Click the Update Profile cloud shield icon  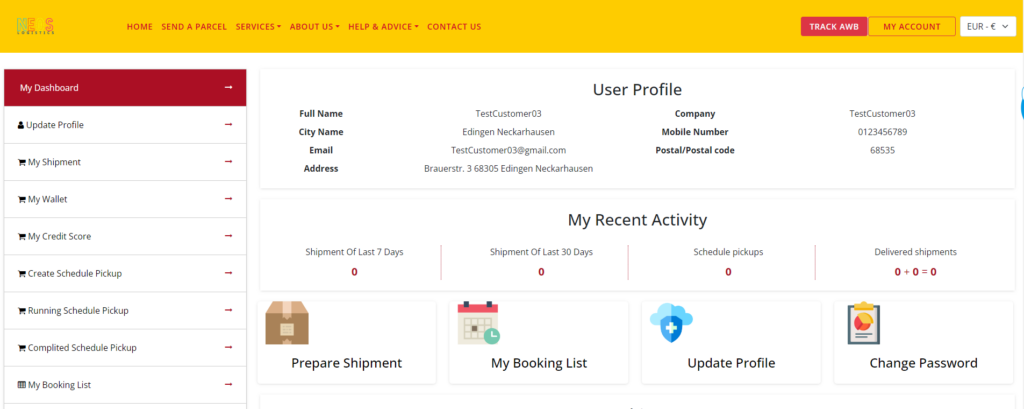[x=671, y=323]
